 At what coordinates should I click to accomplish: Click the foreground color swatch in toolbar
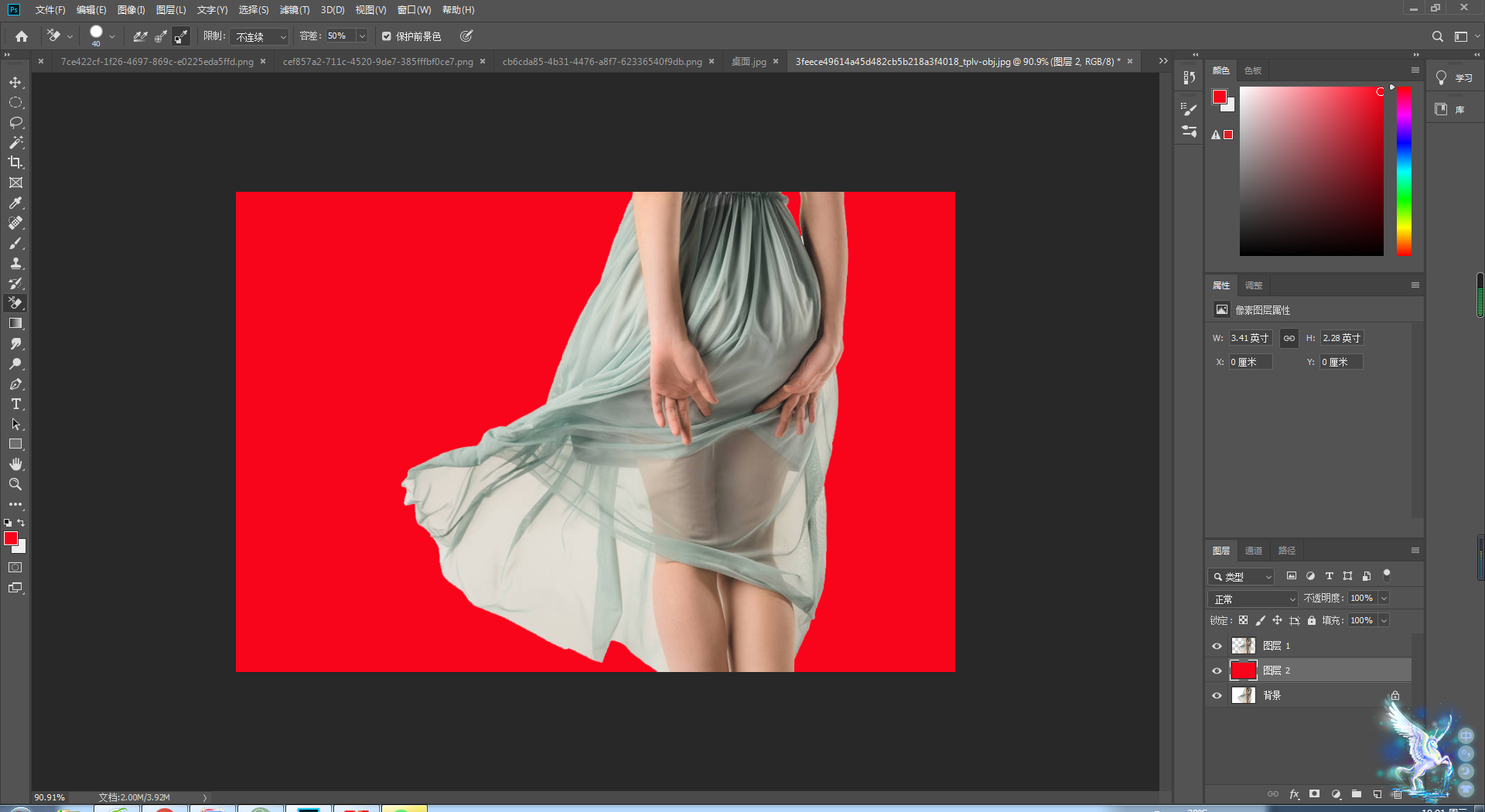click(x=11, y=538)
